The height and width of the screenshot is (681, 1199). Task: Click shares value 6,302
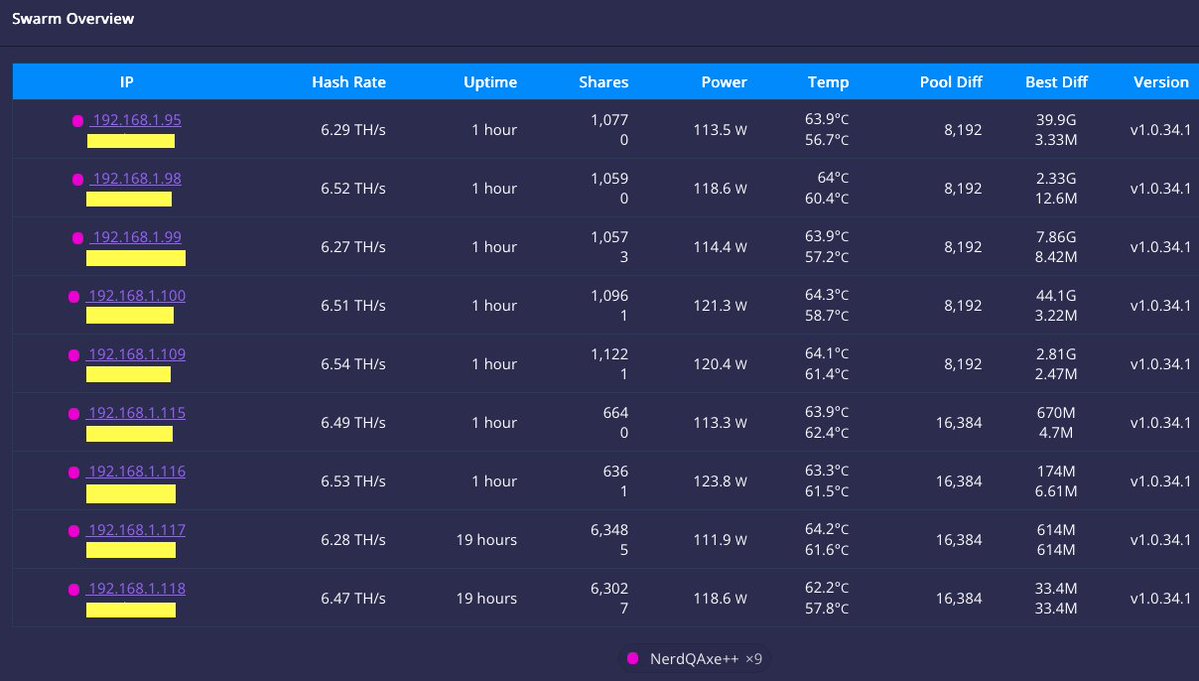(609, 589)
